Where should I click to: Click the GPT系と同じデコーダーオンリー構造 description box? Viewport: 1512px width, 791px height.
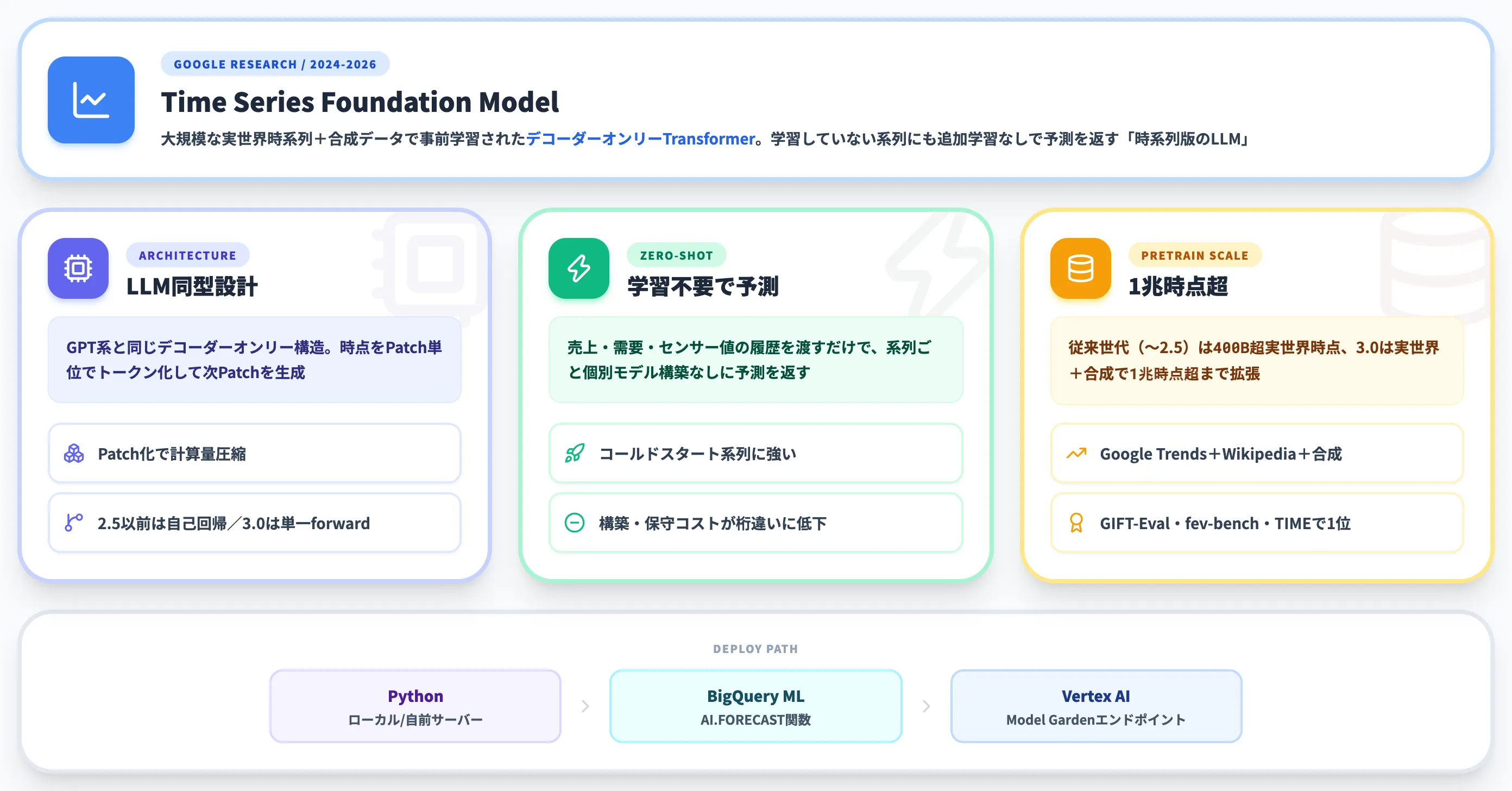click(254, 360)
